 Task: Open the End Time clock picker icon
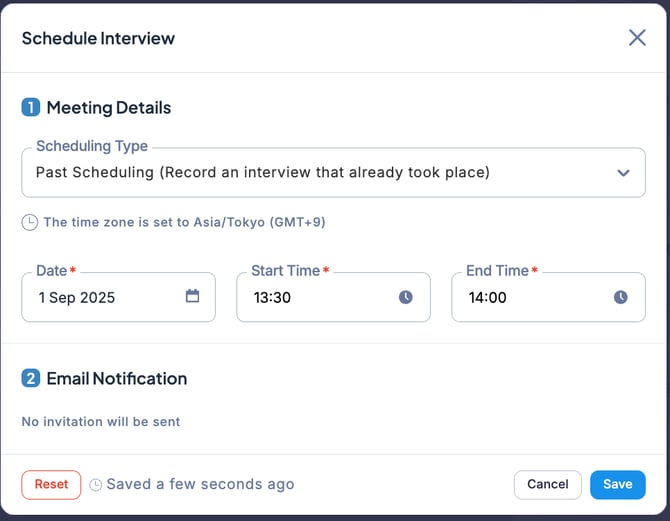tap(621, 297)
